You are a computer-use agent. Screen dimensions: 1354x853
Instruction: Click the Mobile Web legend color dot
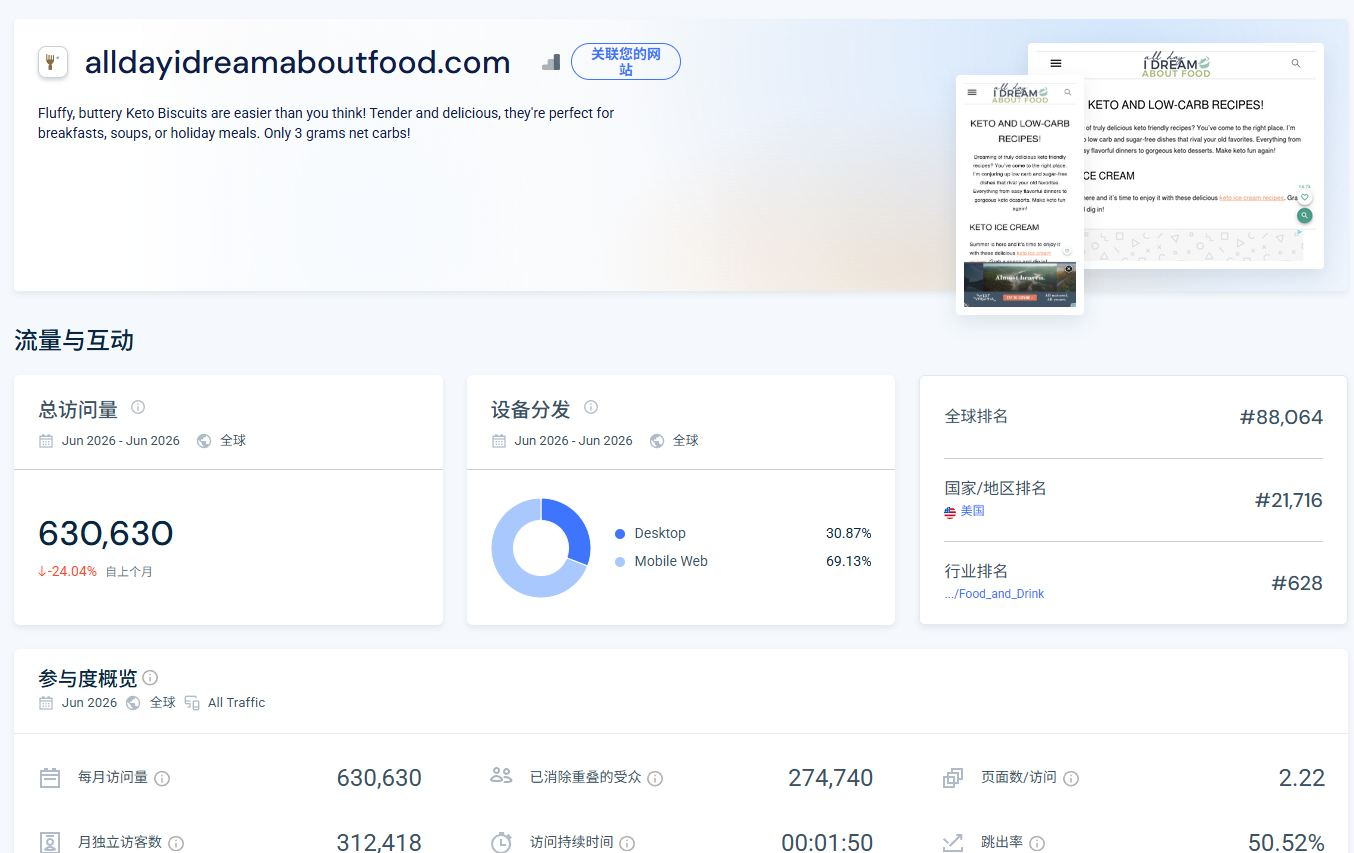point(620,562)
